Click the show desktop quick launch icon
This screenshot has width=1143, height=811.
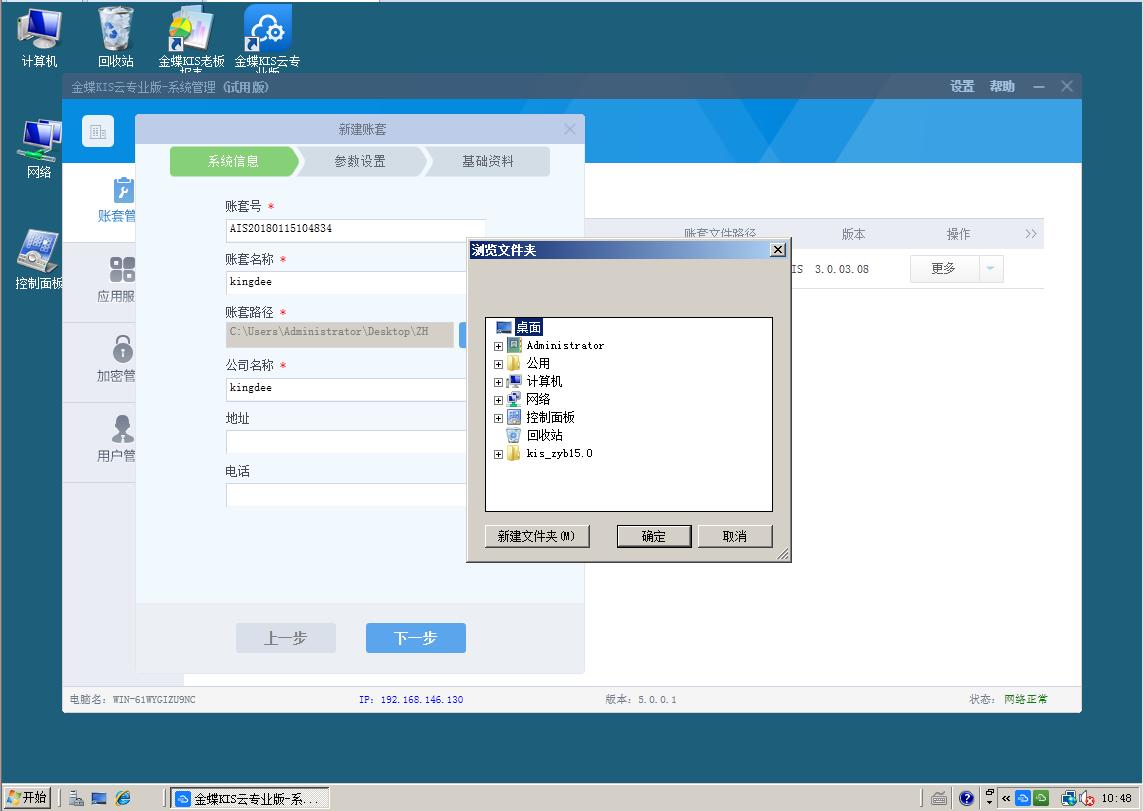pyautogui.click(x=99, y=799)
